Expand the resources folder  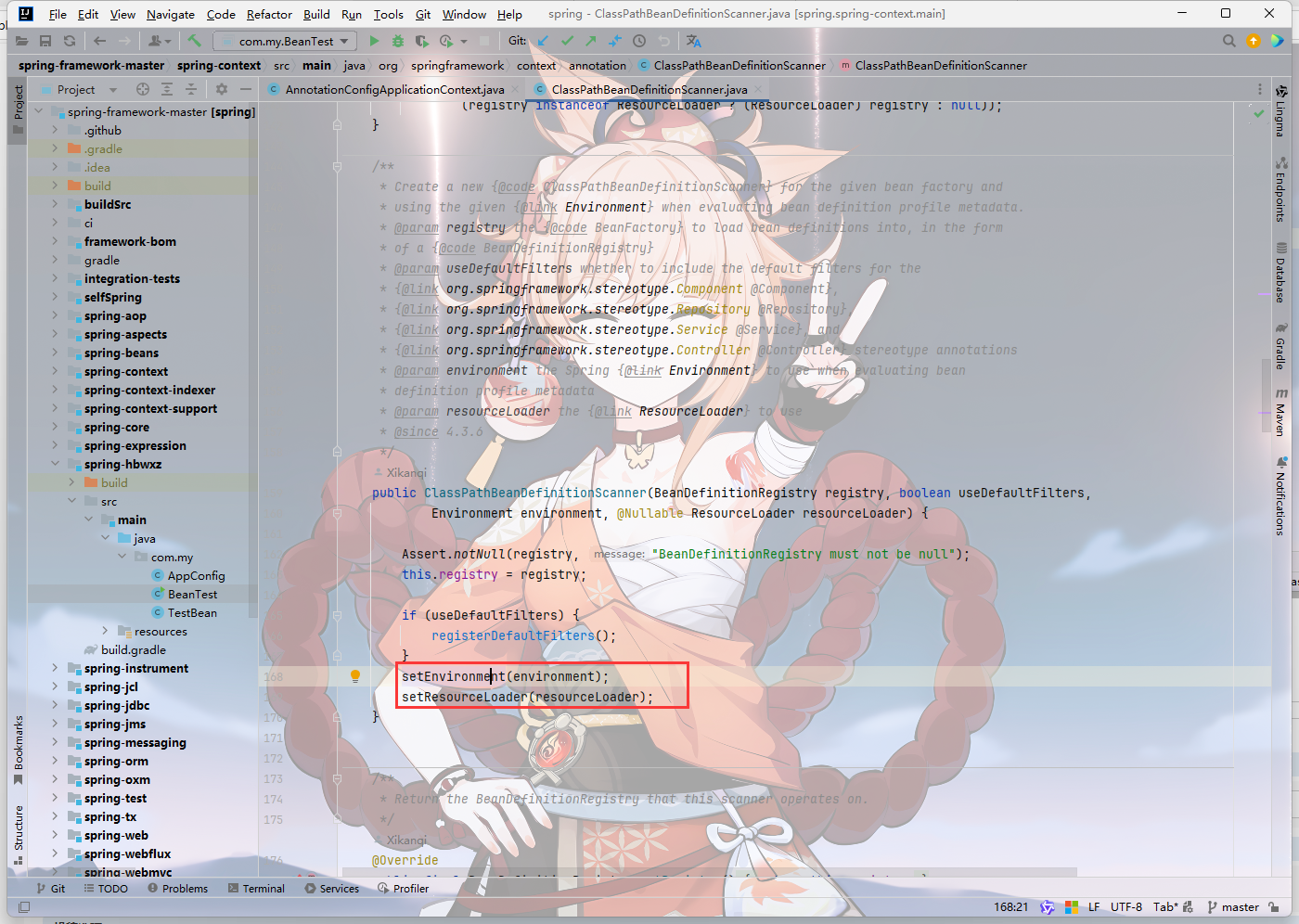coord(105,631)
